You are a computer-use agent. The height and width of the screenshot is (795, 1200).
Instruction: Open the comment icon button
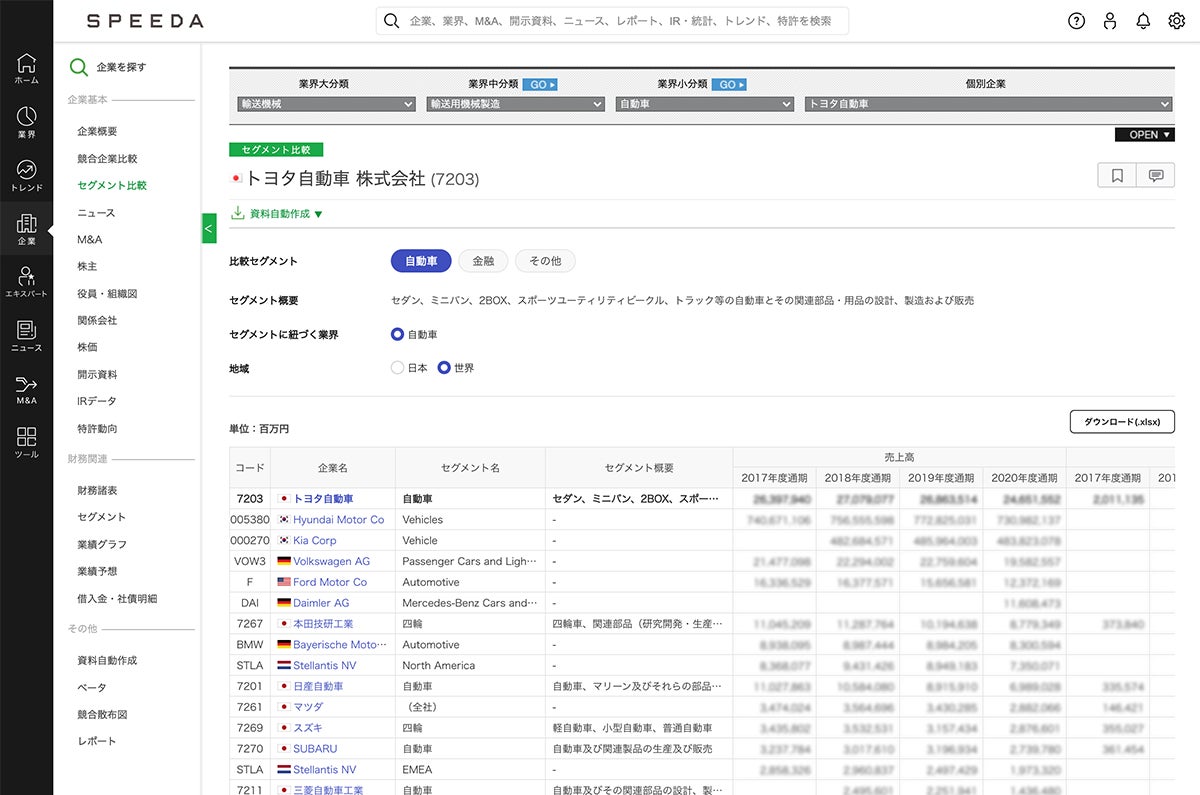point(1156,176)
